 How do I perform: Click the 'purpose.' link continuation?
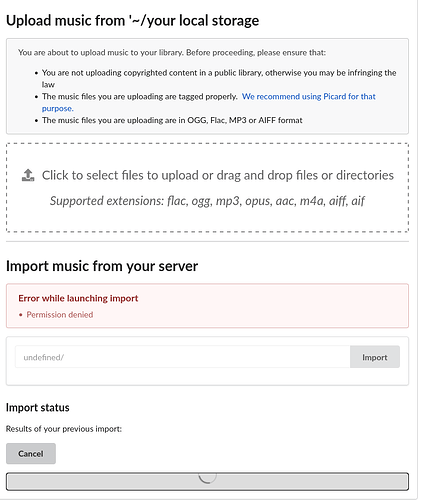[58, 109]
